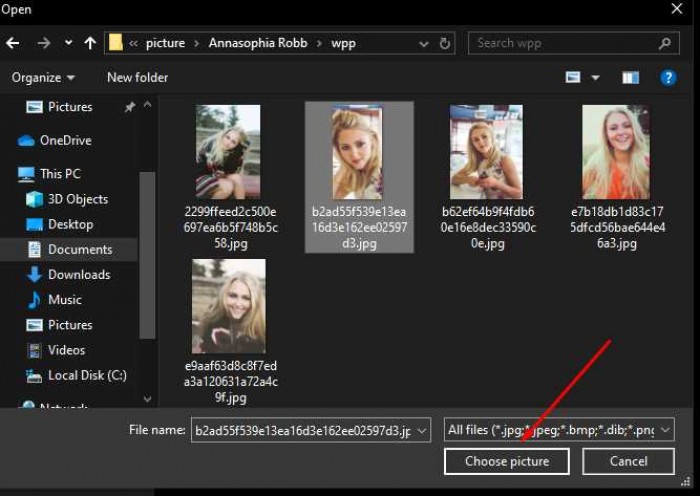The image size is (700, 496).
Task: Go back with the left arrow
Action: coord(13,43)
